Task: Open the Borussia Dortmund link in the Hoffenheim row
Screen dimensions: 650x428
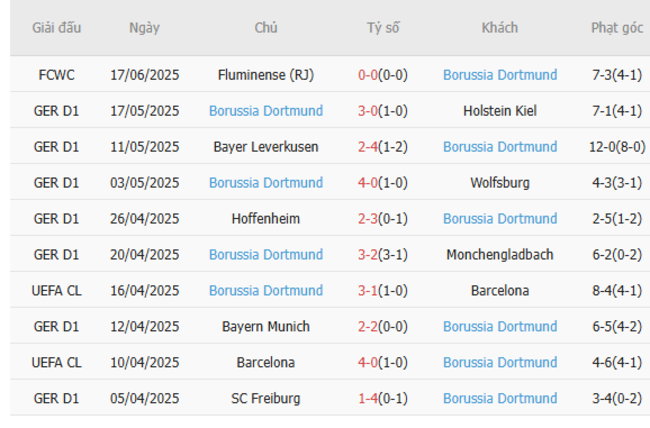Action: [x=500, y=219]
